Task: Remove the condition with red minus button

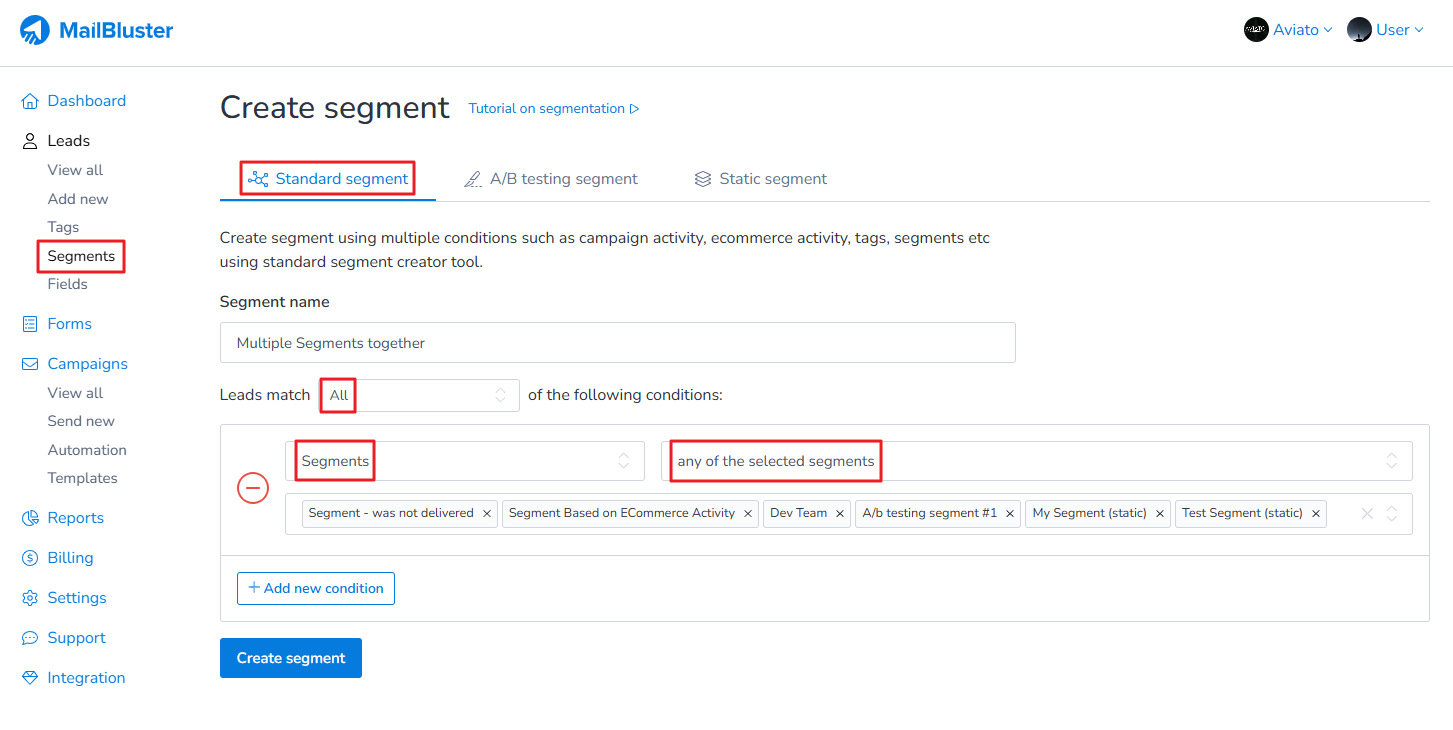Action: click(x=253, y=488)
